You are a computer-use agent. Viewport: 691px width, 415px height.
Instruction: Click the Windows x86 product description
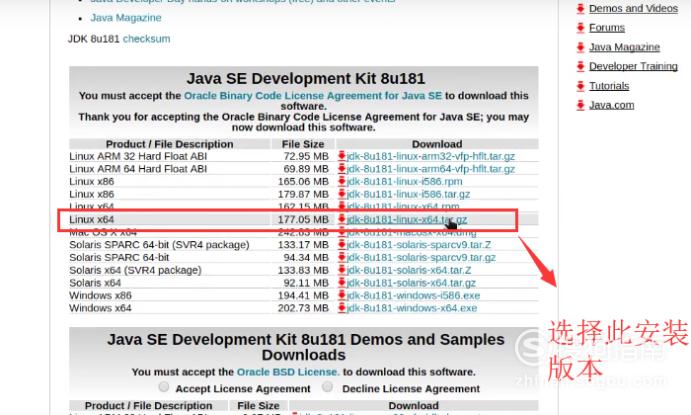point(100,296)
